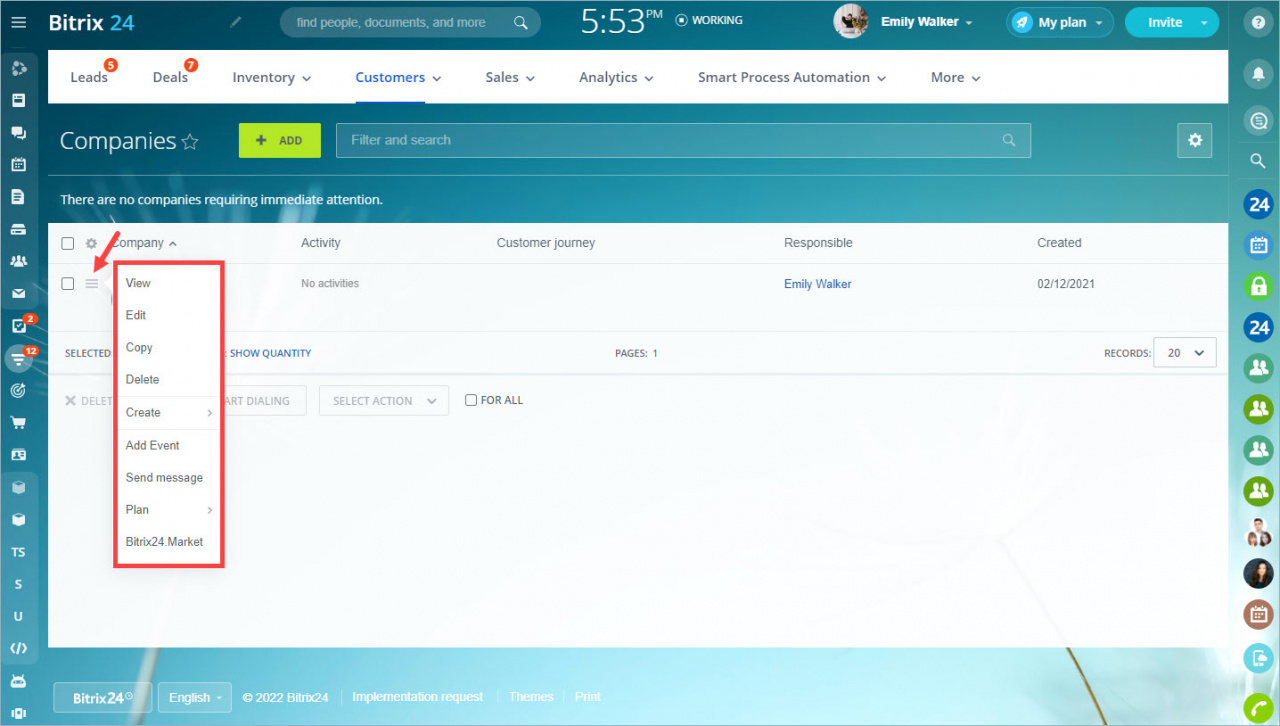Switch to the Leads tab
The width and height of the screenshot is (1280, 726).
click(x=89, y=77)
